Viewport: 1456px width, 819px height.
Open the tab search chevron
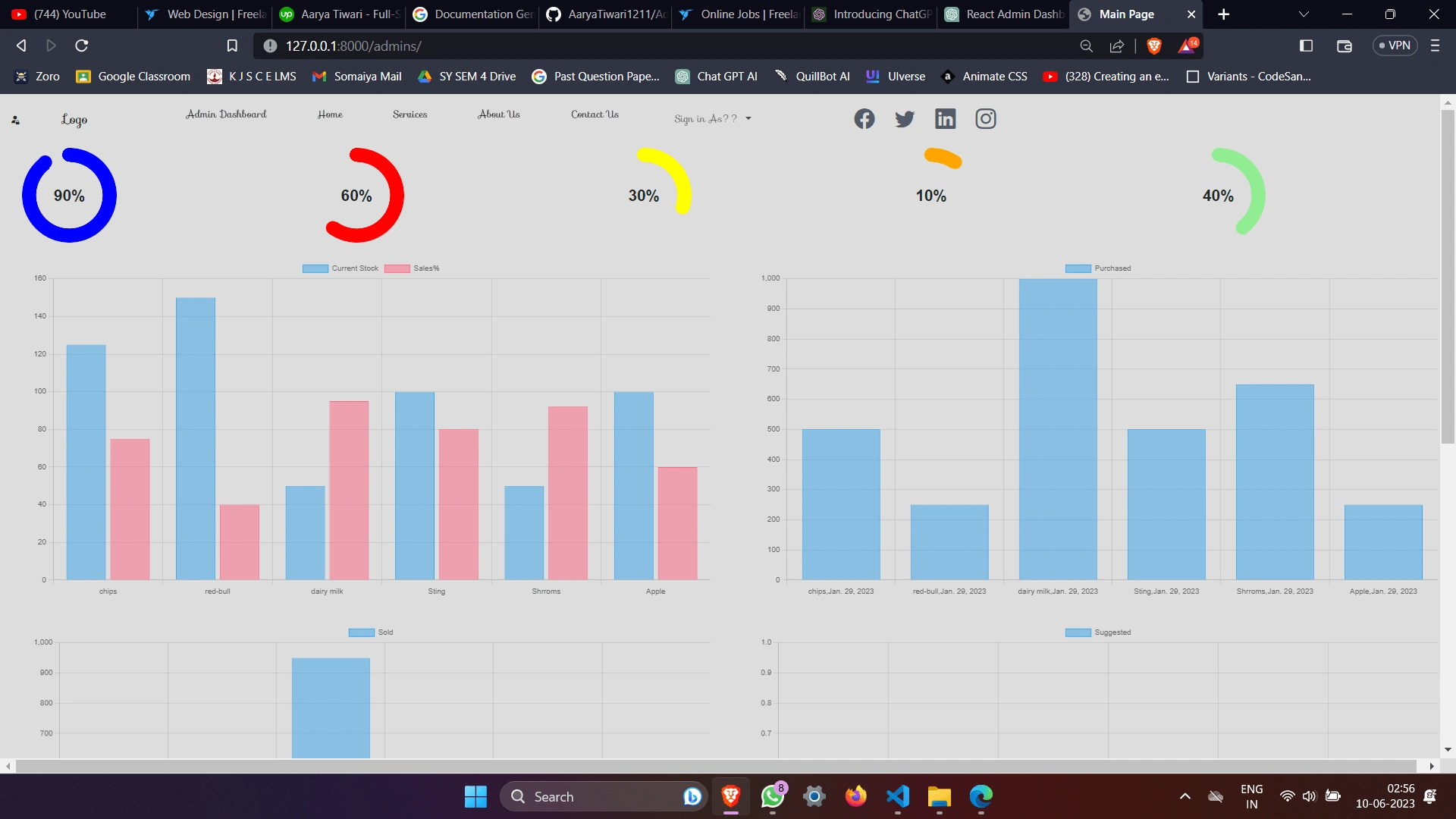tap(1304, 14)
